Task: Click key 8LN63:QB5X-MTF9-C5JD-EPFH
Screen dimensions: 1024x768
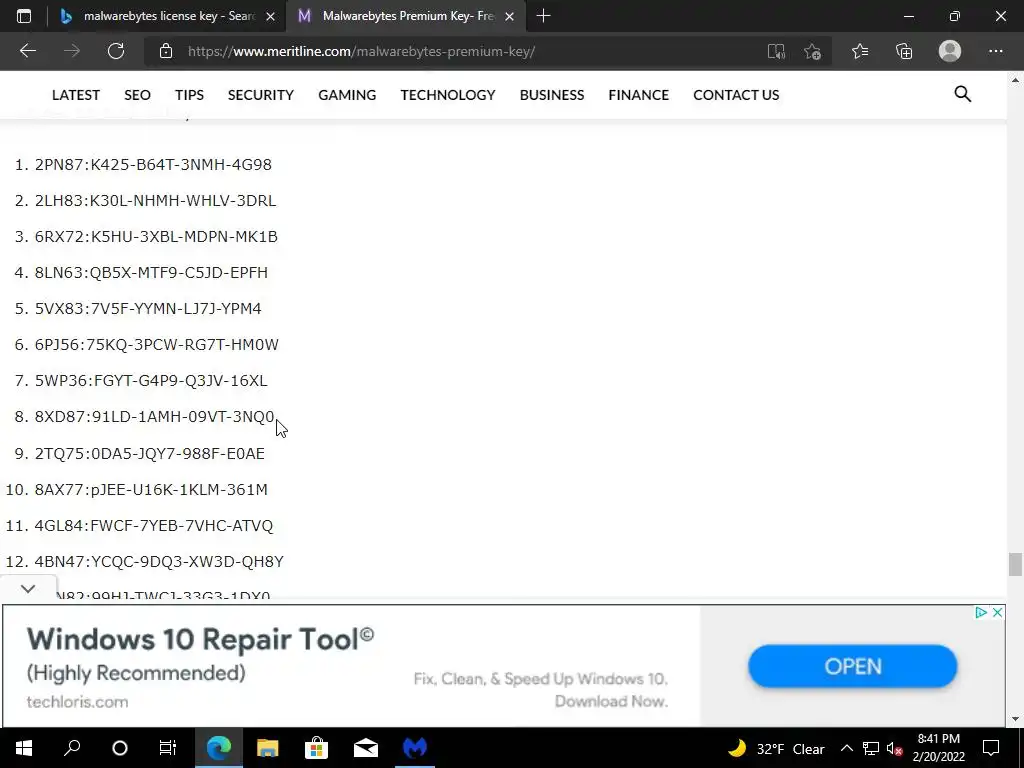Action: click(x=151, y=272)
